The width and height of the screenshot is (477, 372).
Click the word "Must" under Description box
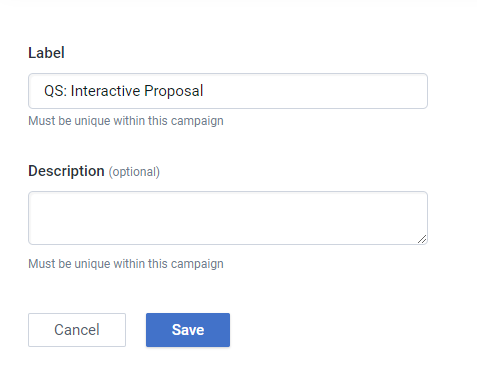click(41, 264)
